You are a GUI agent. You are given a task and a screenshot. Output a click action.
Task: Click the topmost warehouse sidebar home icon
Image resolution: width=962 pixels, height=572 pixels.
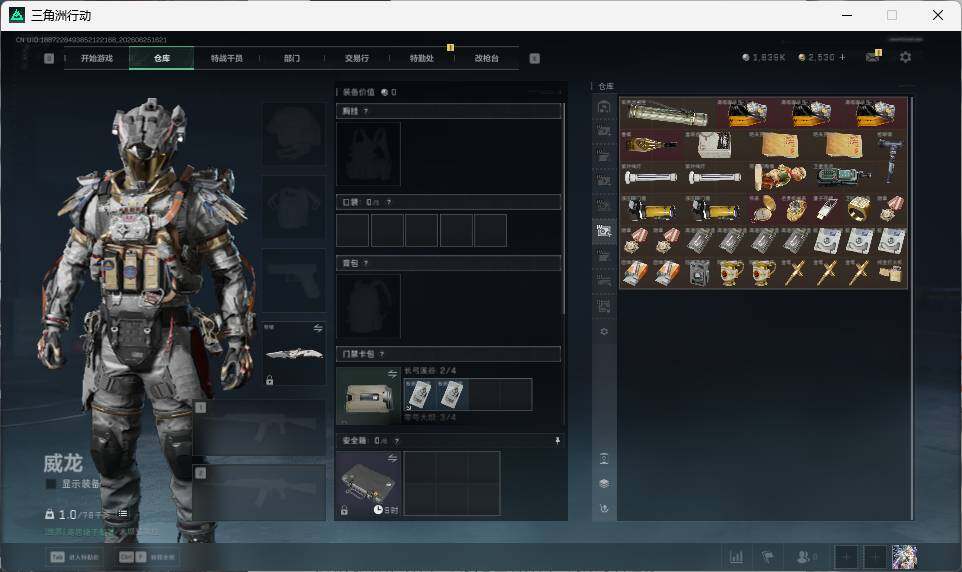tap(604, 107)
